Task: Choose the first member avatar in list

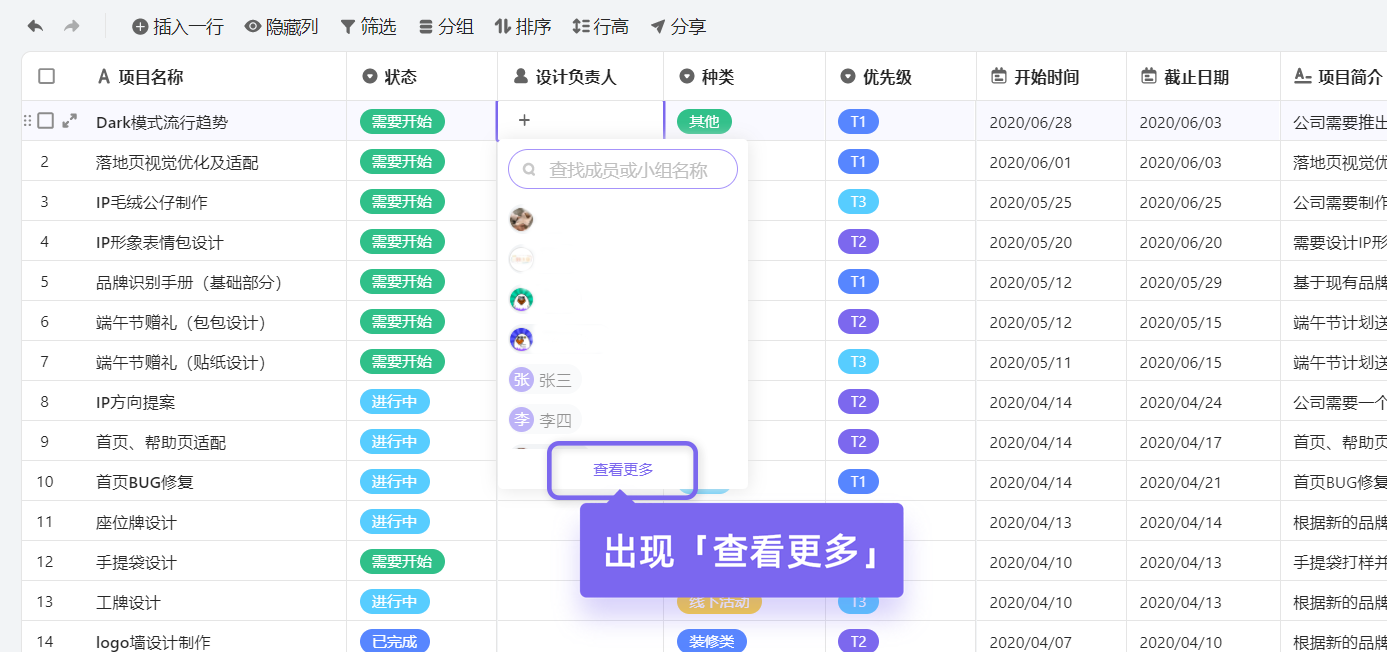Action: point(521,220)
